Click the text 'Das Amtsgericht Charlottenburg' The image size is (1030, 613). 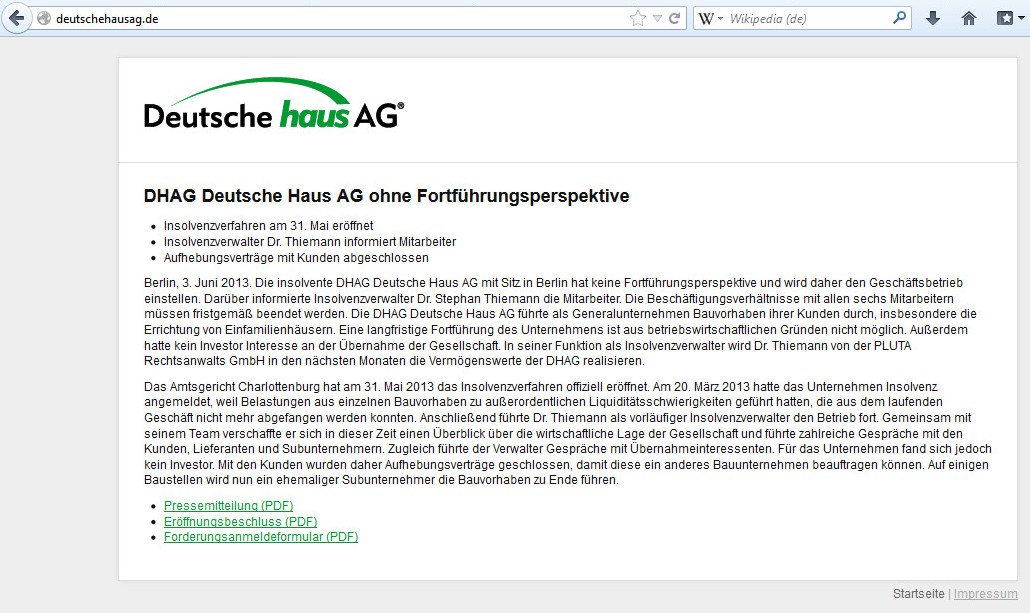(231, 387)
